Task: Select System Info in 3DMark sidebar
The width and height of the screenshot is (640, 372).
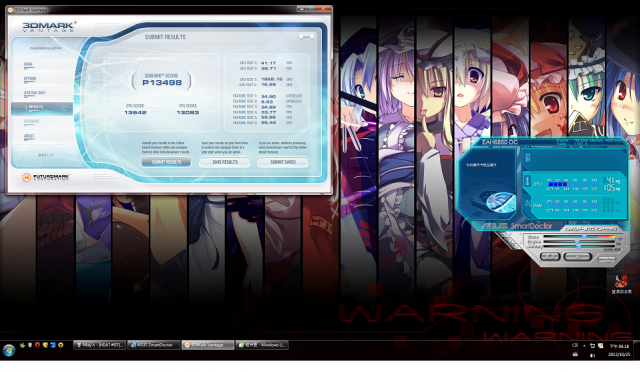Action: 35,93
